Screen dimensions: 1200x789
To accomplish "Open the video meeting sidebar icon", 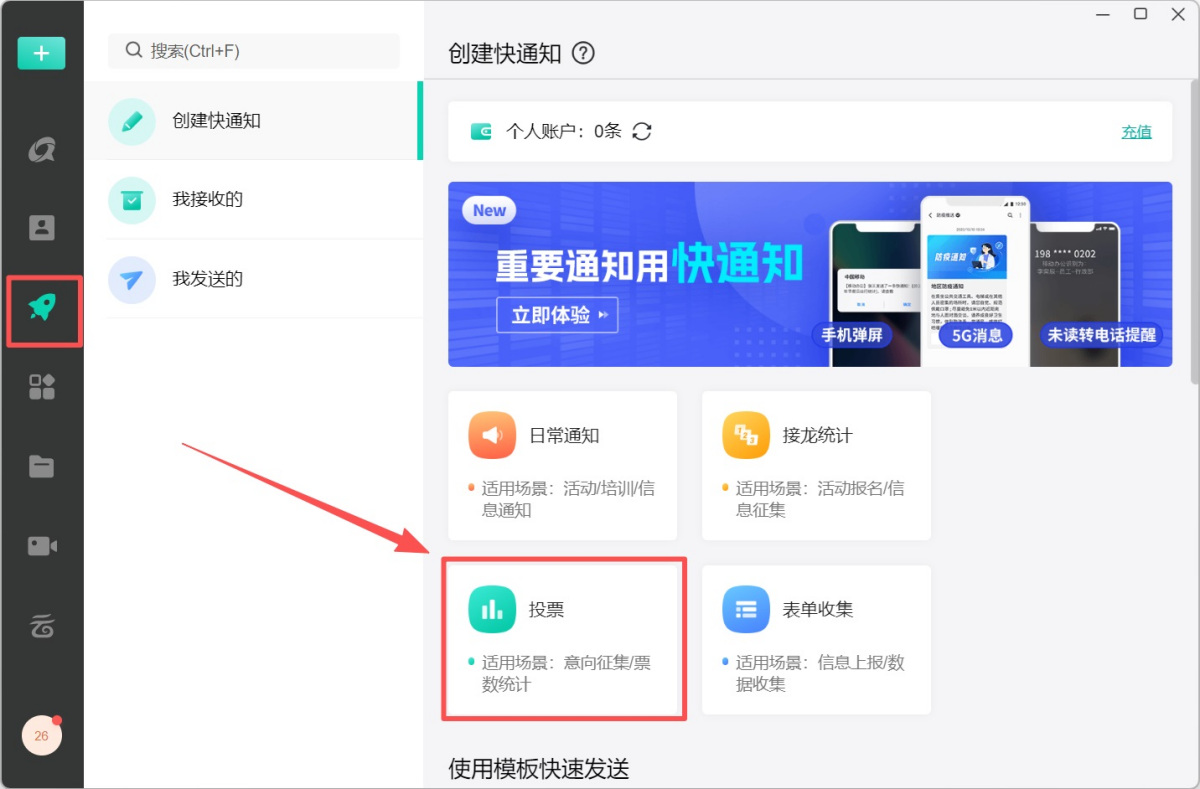I will [x=41, y=545].
